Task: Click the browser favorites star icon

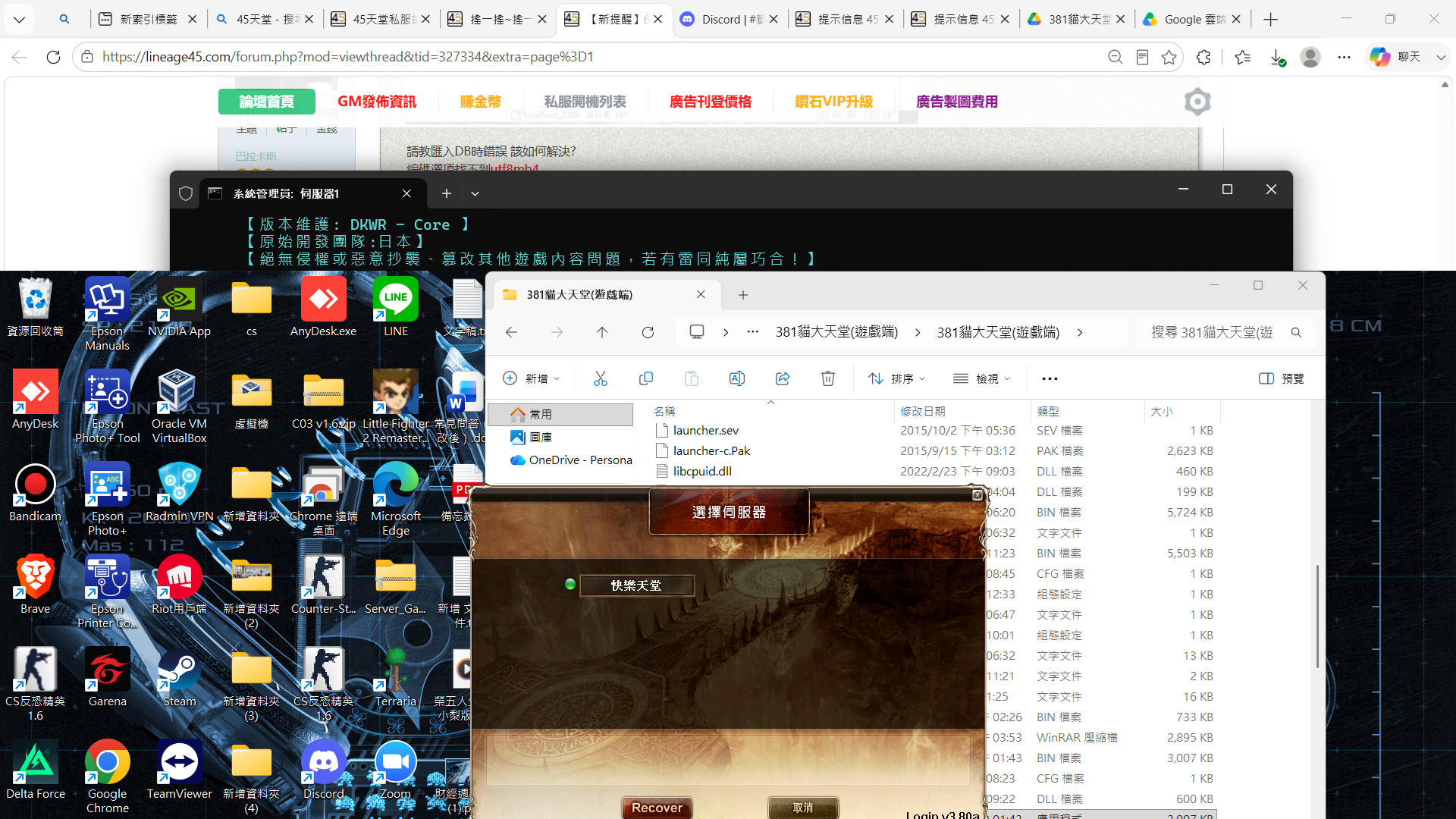Action: tap(1169, 57)
